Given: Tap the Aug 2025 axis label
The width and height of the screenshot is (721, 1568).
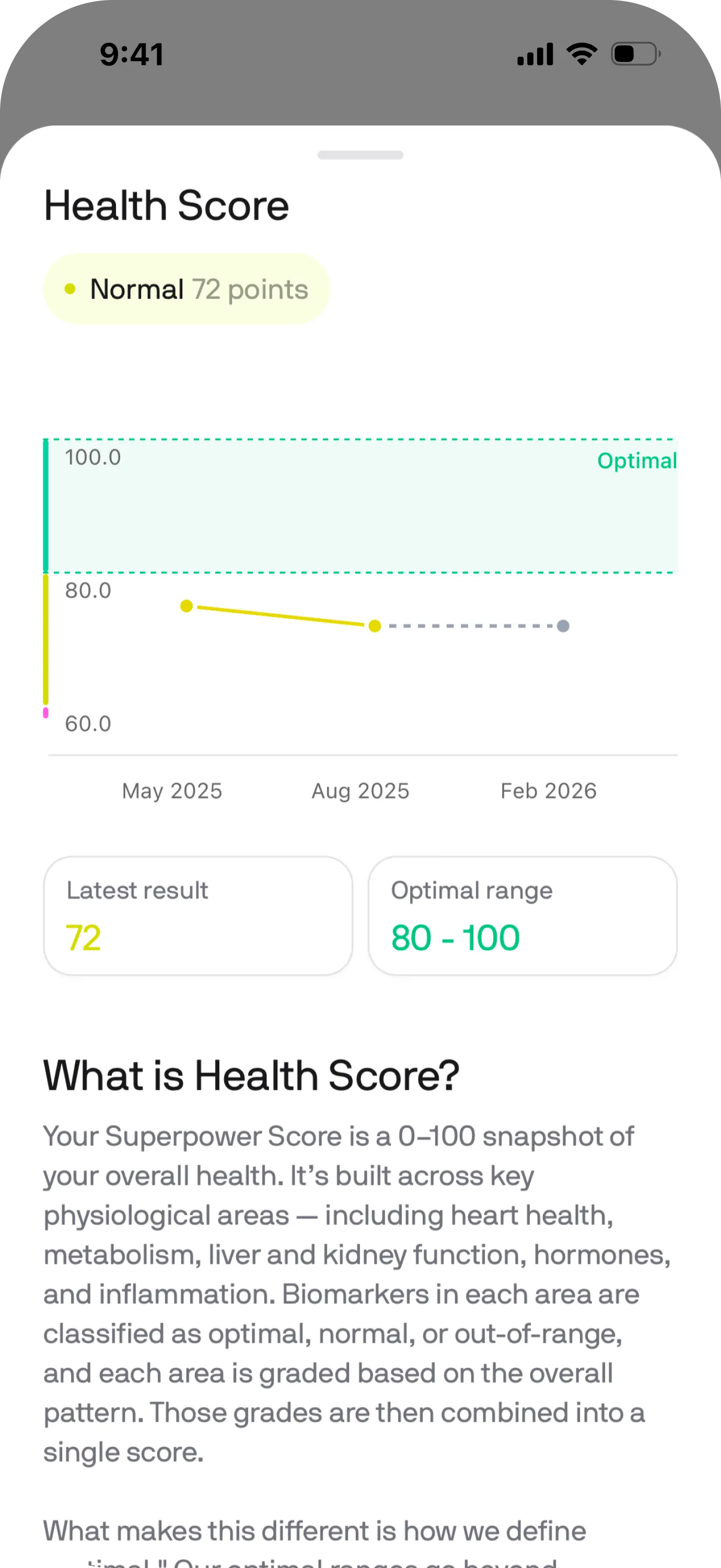Looking at the screenshot, I should [x=360, y=791].
